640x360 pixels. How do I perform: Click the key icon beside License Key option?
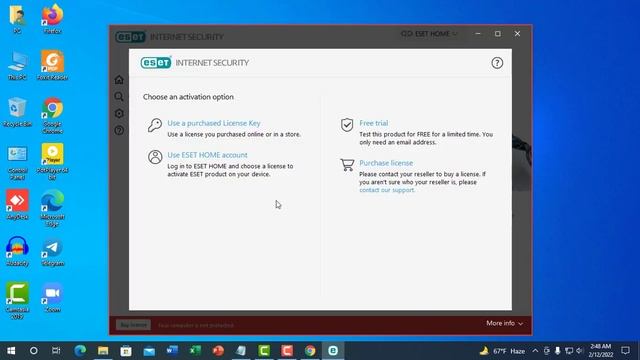click(x=155, y=125)
